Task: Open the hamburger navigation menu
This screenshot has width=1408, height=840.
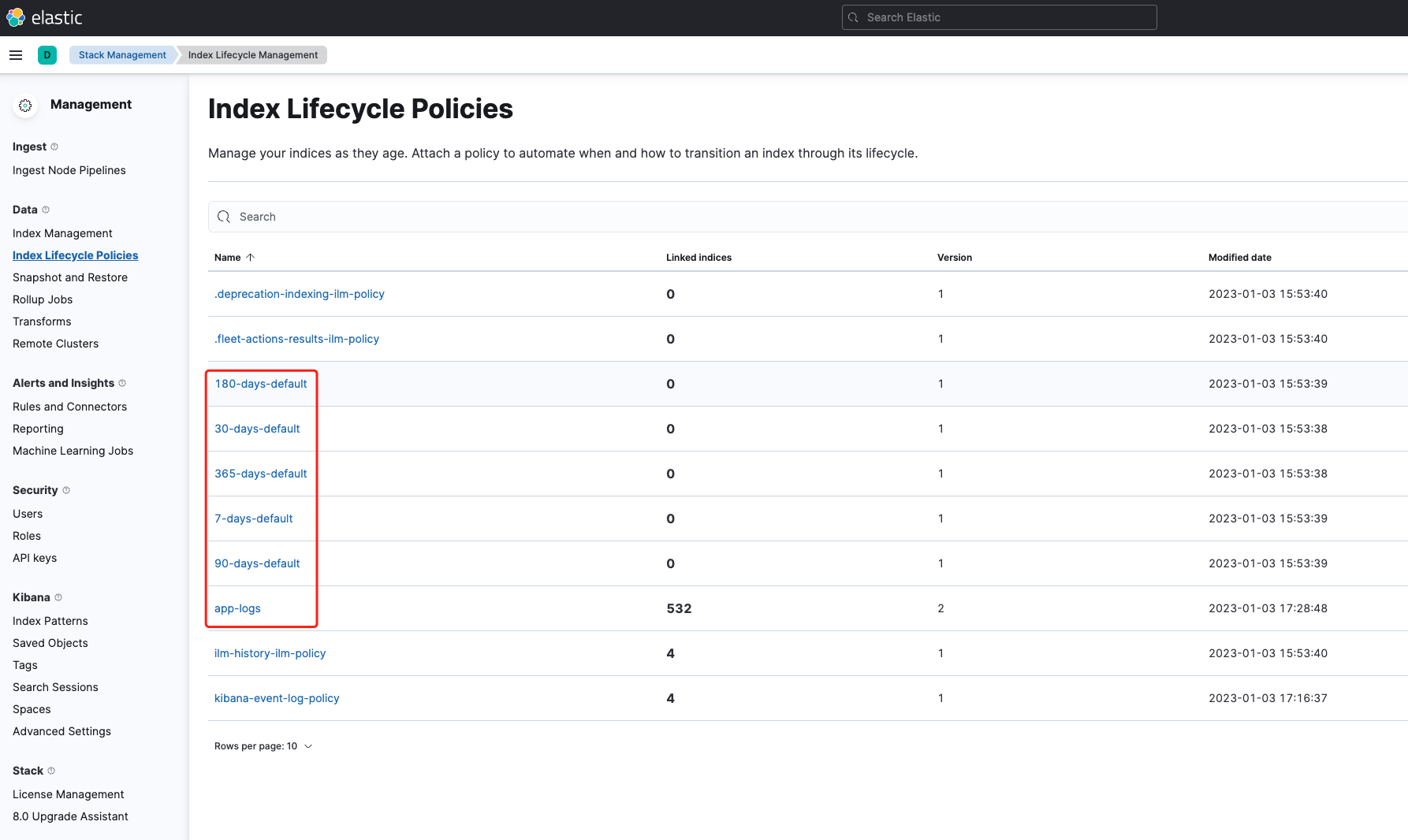Action: (16, 55)
